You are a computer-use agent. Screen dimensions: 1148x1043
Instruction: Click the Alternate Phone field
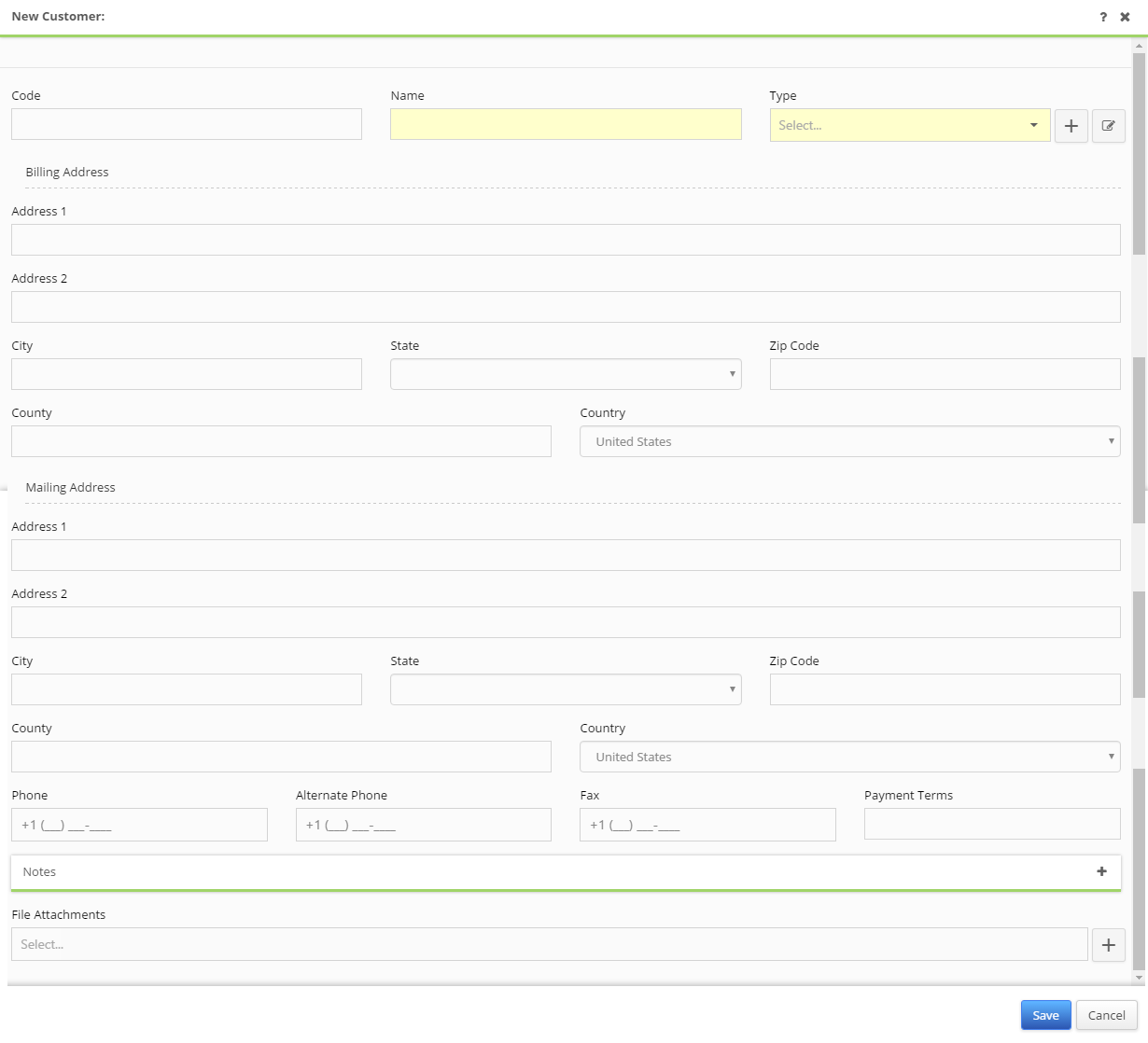coord(423,825)
